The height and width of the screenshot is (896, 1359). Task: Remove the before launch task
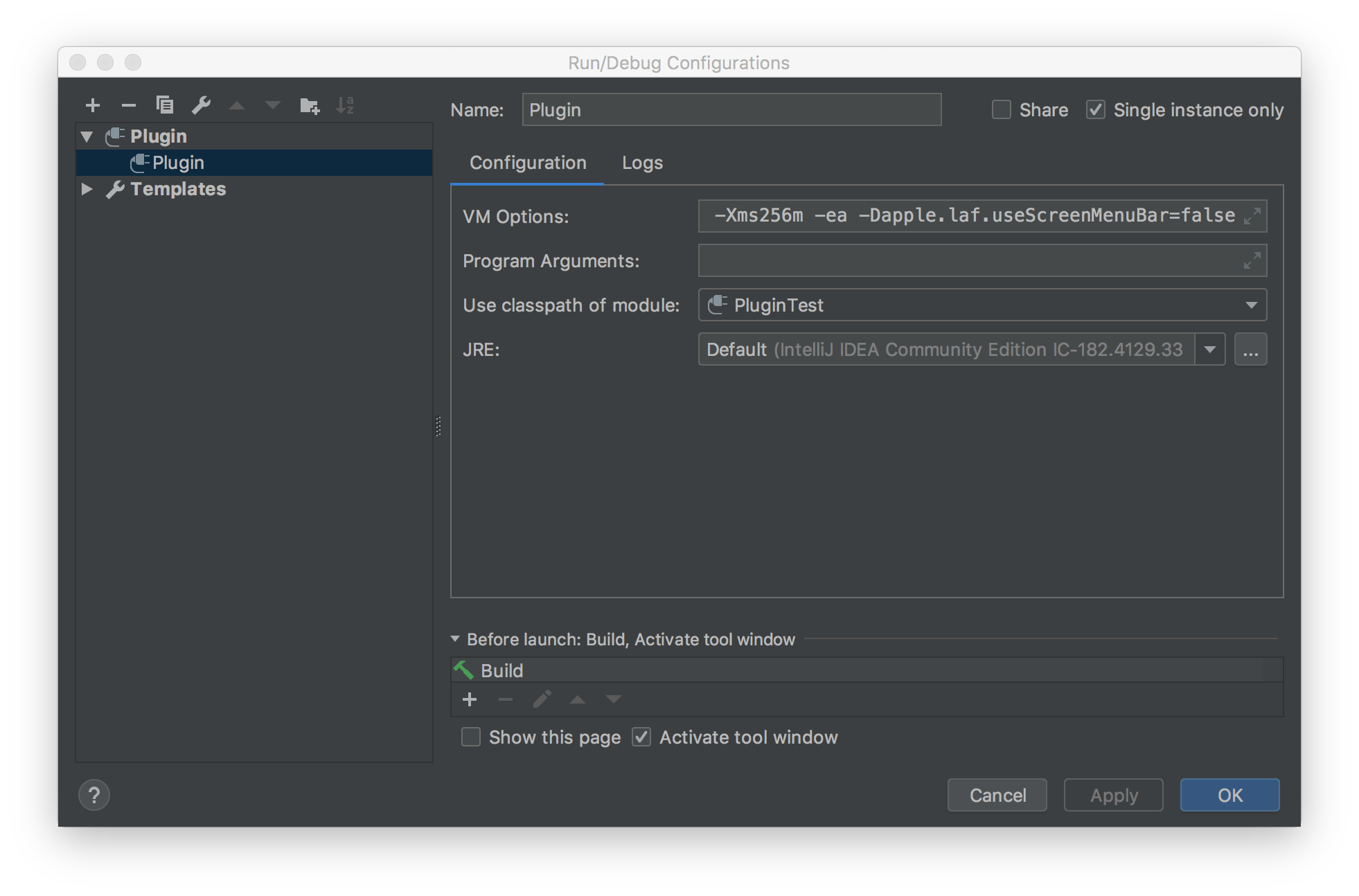pos(506,699)
